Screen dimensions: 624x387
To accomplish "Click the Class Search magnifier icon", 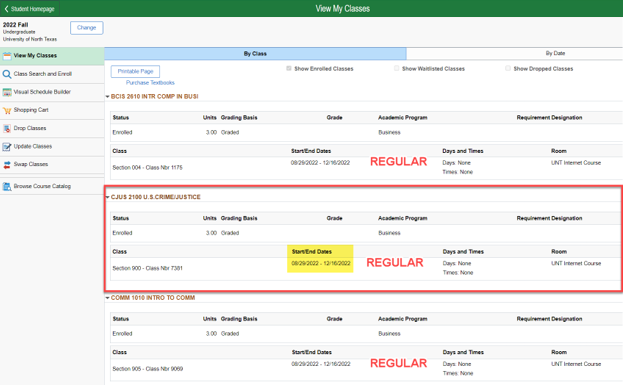I will point(7,74).
